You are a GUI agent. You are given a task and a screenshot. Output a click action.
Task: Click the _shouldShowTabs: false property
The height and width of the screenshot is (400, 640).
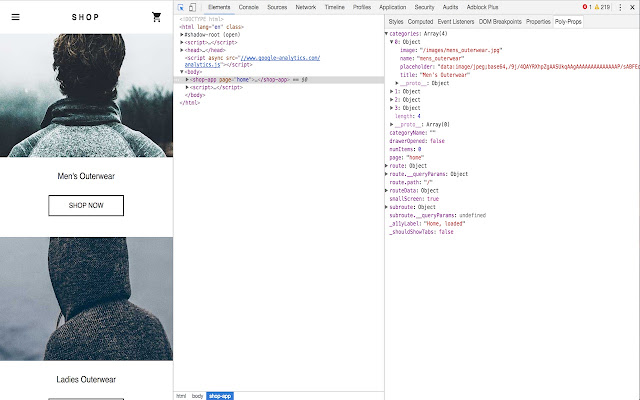[421, 232]
